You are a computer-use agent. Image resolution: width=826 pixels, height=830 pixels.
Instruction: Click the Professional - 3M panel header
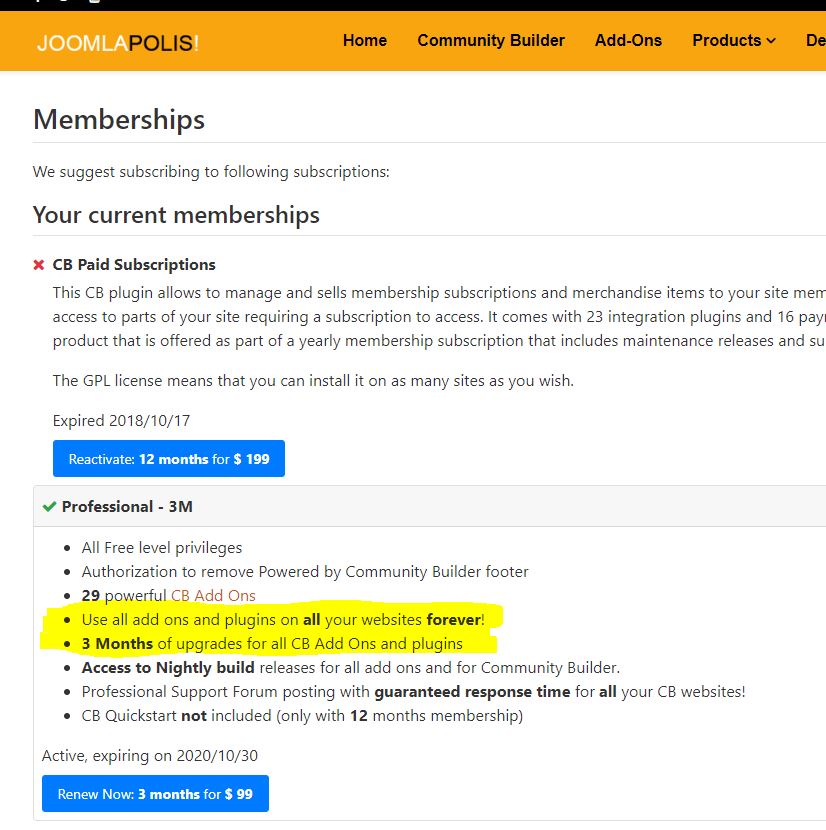coord(429,507)
